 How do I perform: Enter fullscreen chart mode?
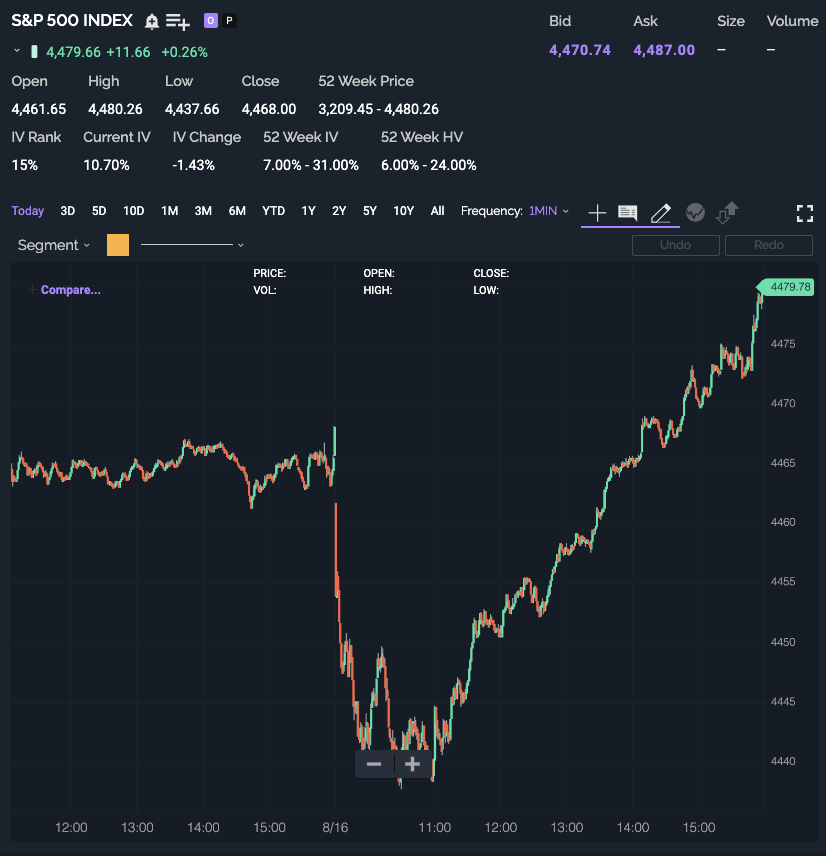[x=805, y=213]
